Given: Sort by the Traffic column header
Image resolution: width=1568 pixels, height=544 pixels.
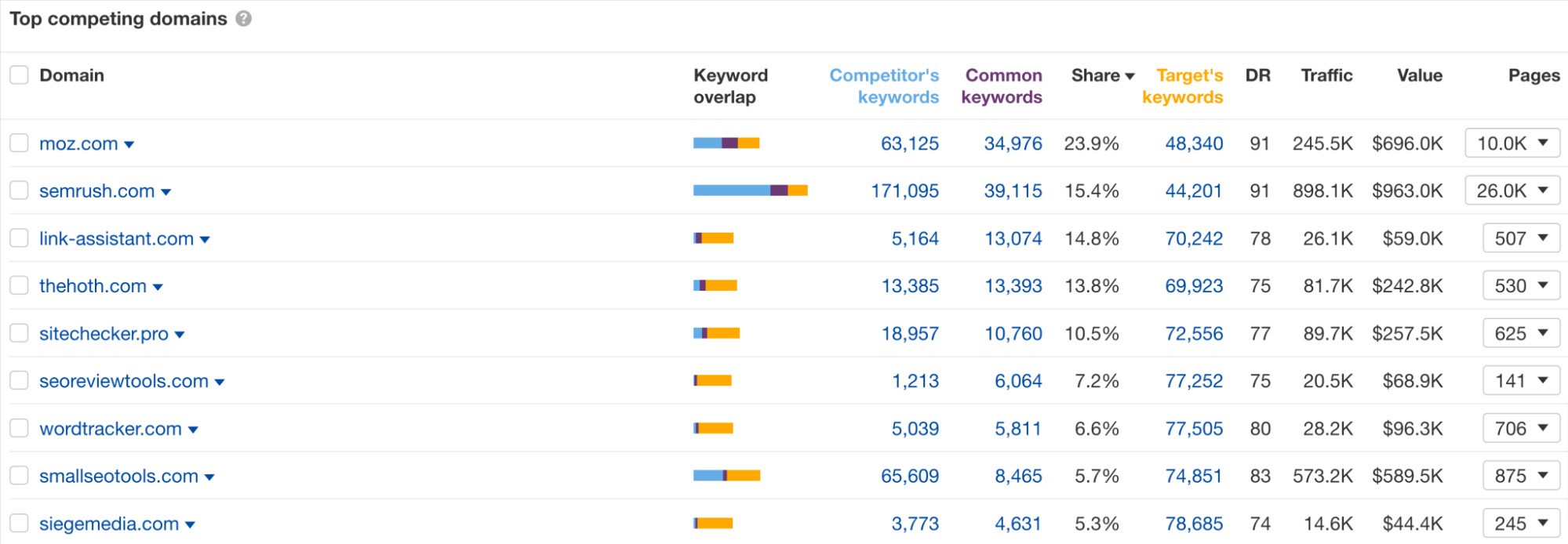Looking at the screenshot, I should pyautogui.click(x=1326, y=75).
